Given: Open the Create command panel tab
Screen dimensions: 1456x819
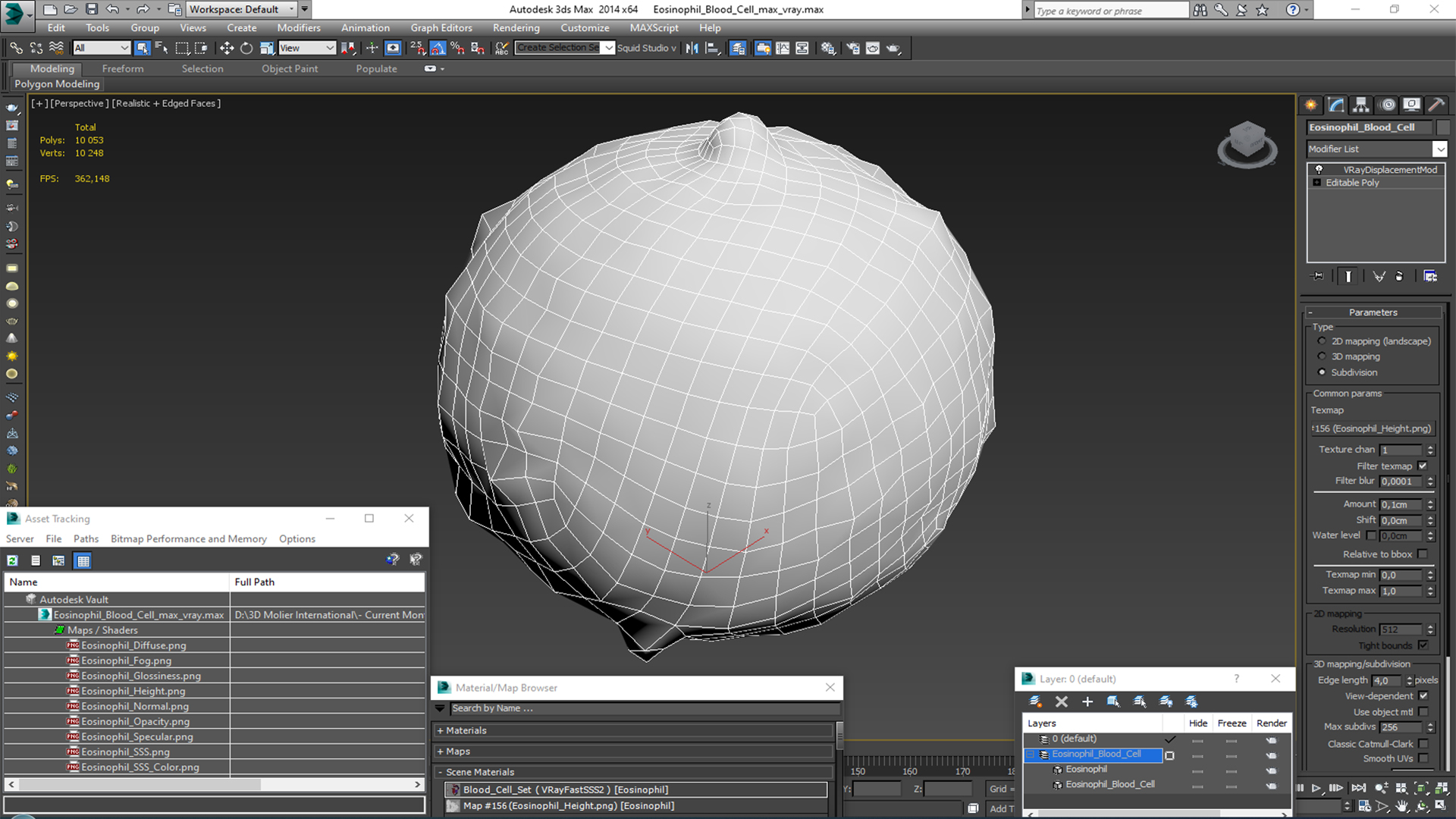Looking at the screenshot, I should pos(1310,105).
